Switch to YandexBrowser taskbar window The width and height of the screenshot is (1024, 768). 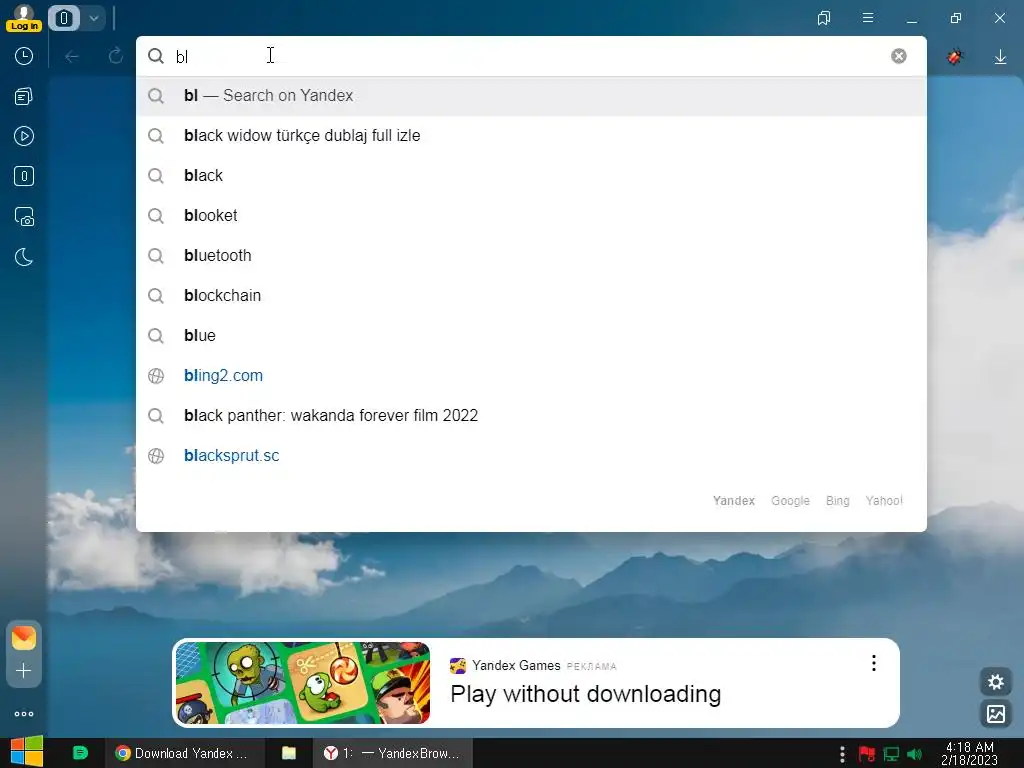tap(393, 753)
